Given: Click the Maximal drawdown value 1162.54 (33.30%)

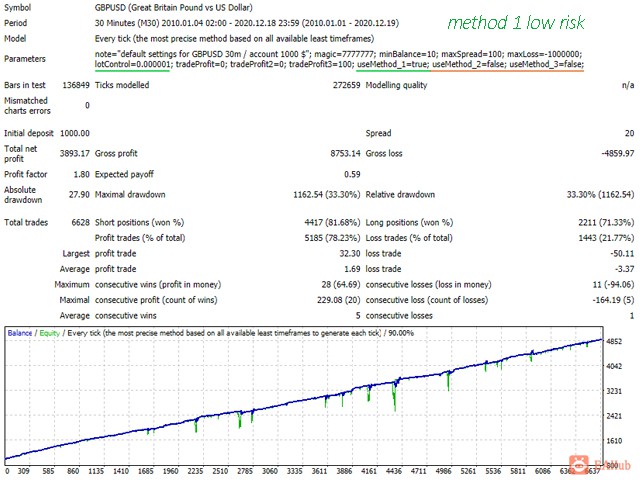Looking at the screenshot, I should pyautogui.click(x=327, y=195).
